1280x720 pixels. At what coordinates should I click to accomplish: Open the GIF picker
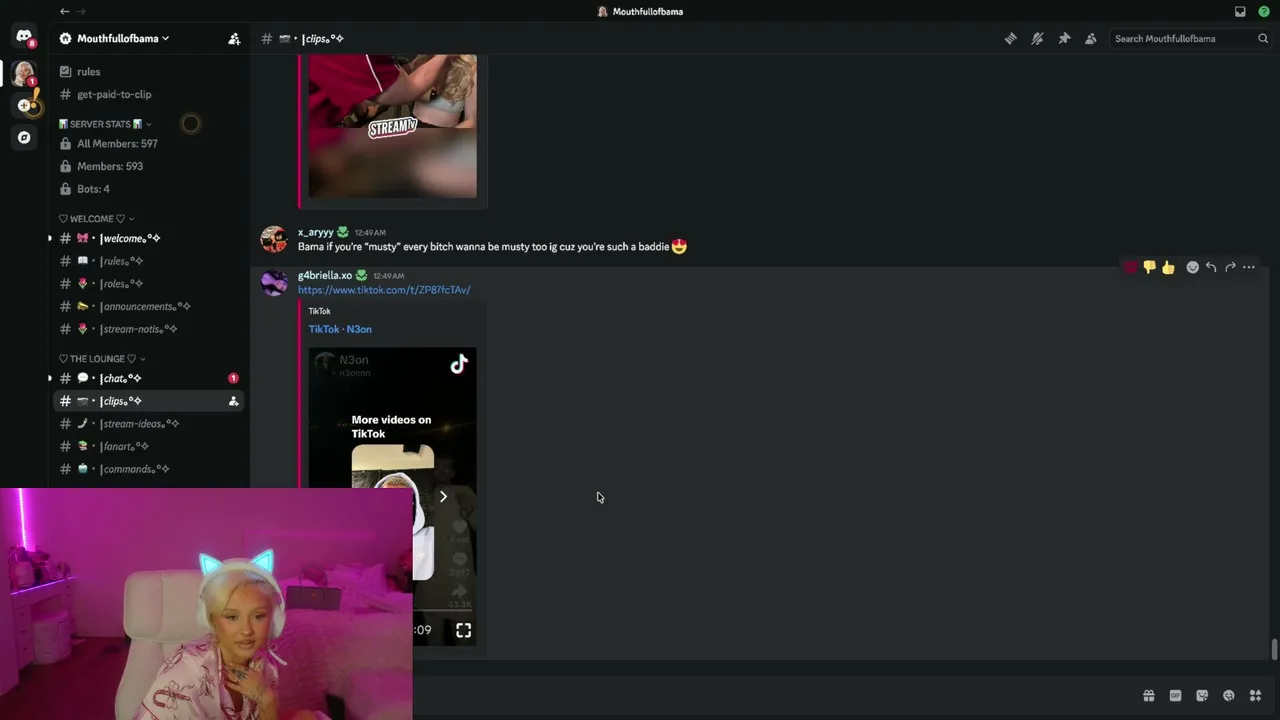coord(1175,696)
